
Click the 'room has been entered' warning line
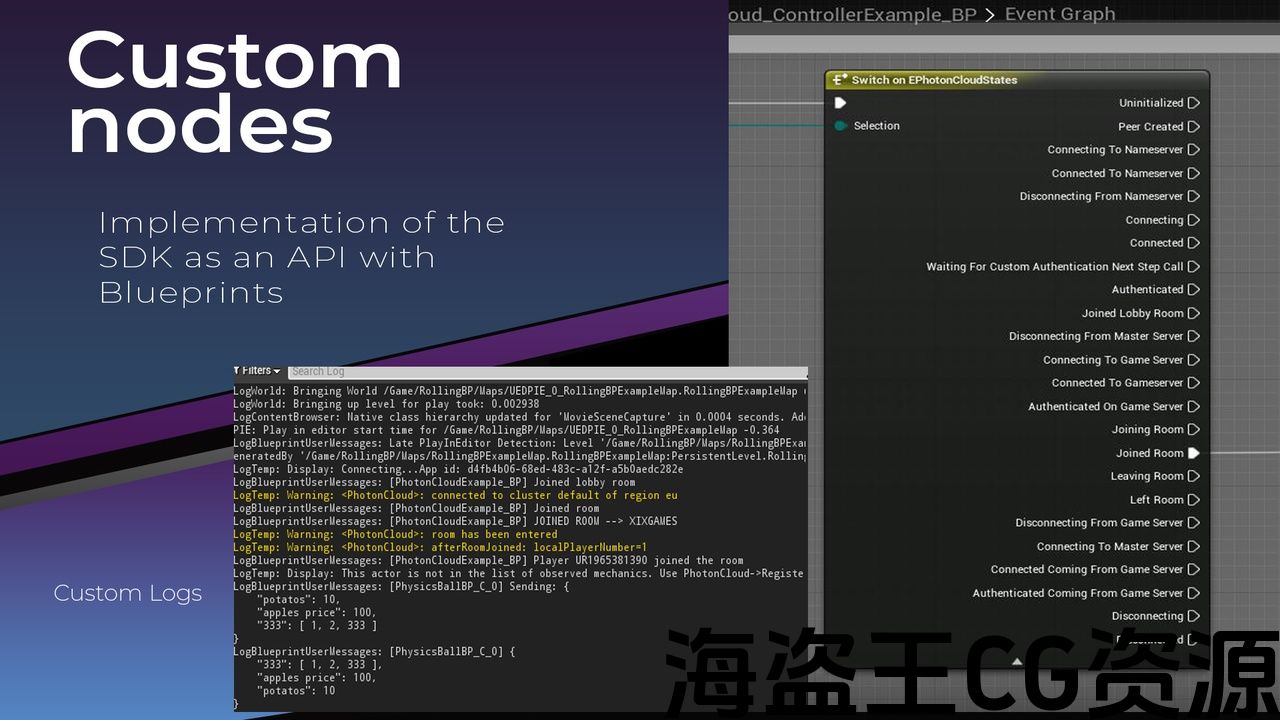point(395,534)
